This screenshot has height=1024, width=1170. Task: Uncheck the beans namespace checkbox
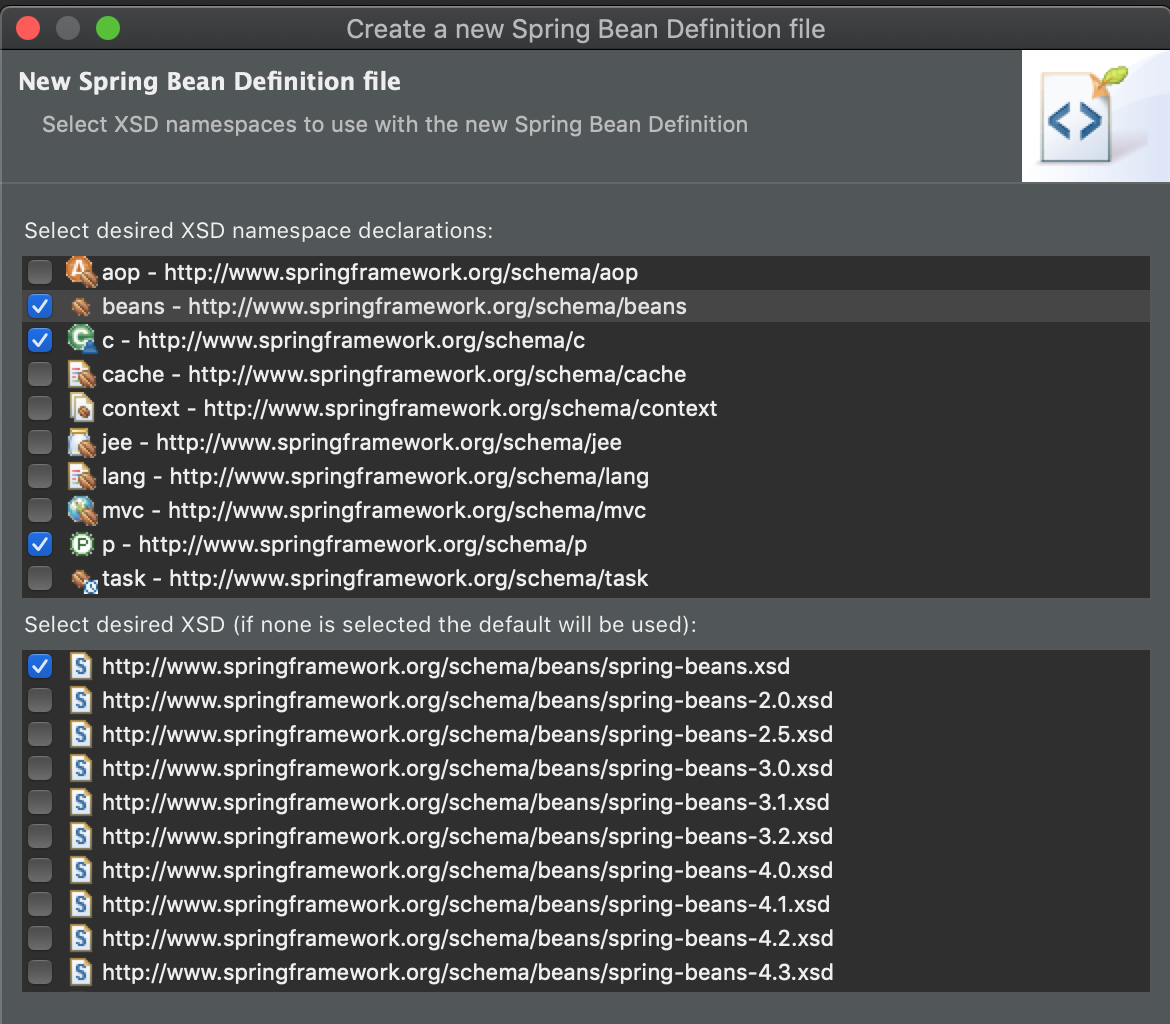coord(40,306)
